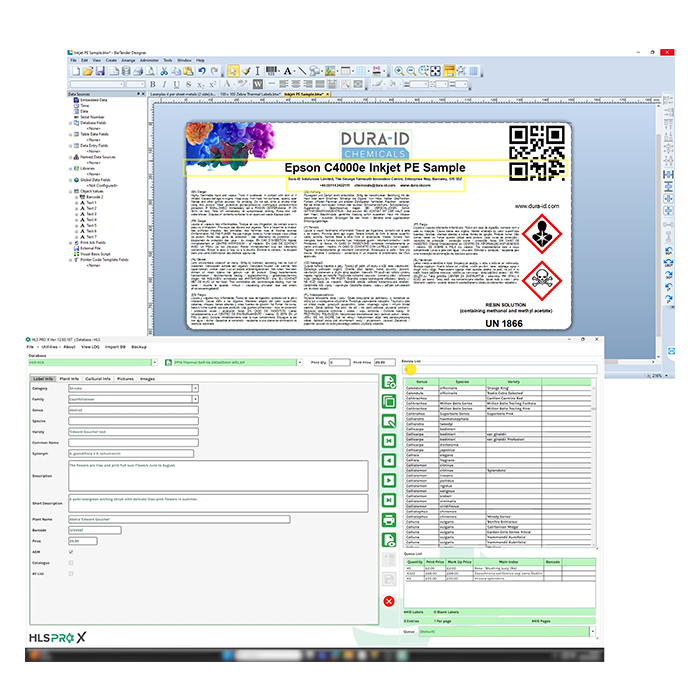This screenshot has height=700, width=700.
Task: Click the Review List vertical scrollbar in HLS PRO
Action: pos(593,467)
